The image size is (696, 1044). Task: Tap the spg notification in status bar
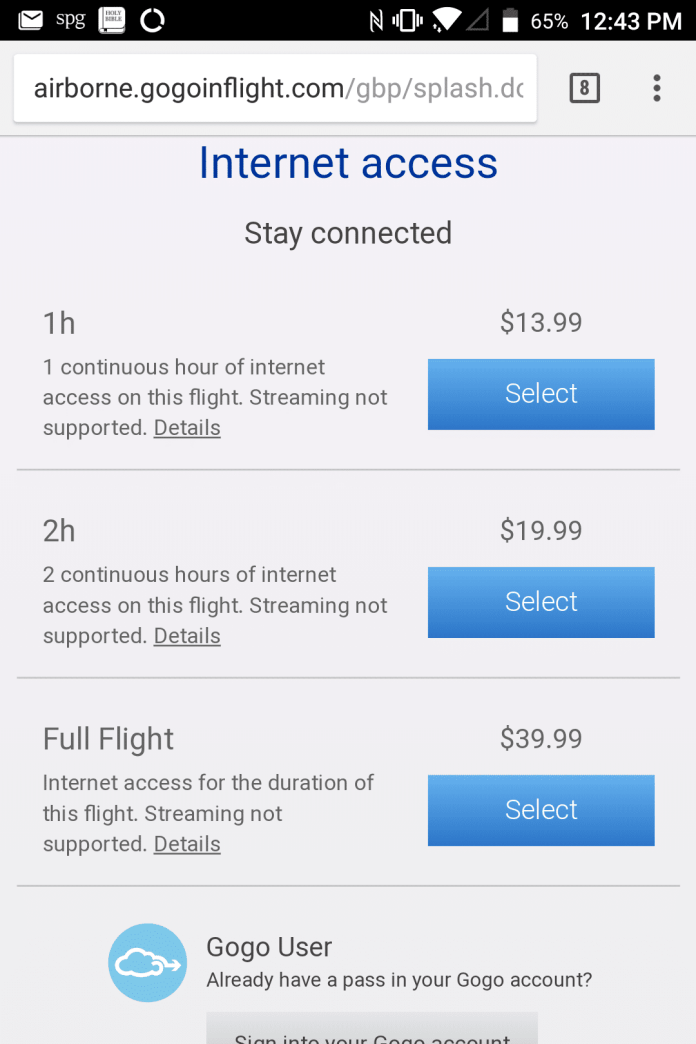pos(70,20)
